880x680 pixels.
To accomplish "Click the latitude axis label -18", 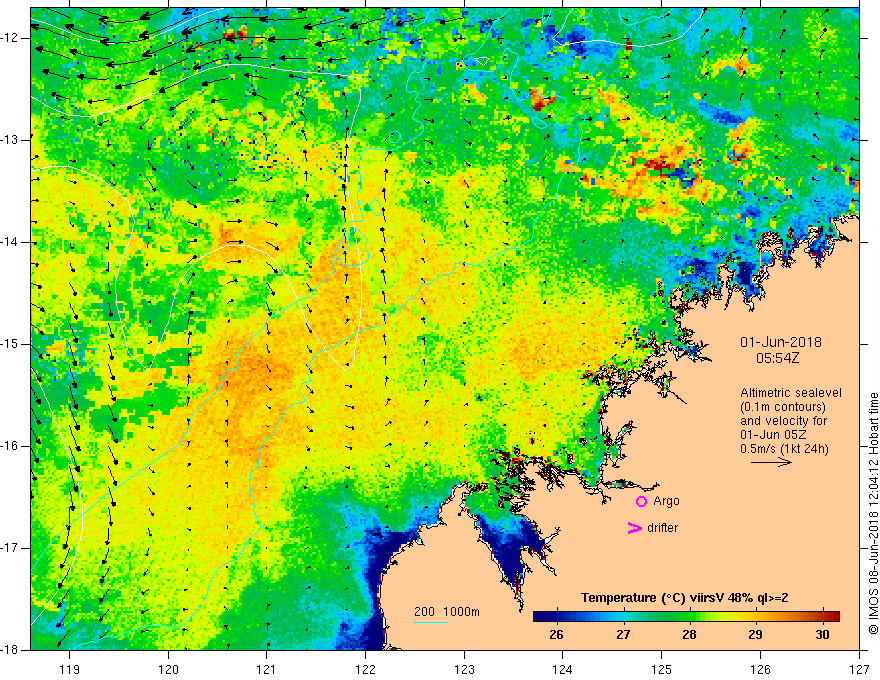I will coord(10,650).
